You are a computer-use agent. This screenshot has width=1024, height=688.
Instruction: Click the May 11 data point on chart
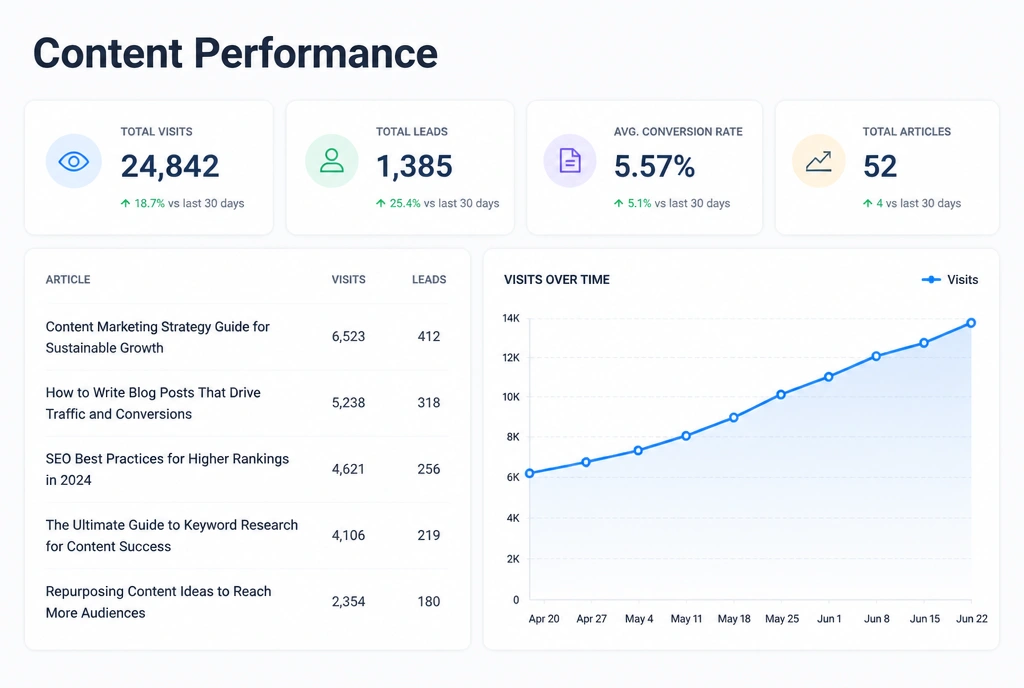pyautogui.click(x=686, y=436)
